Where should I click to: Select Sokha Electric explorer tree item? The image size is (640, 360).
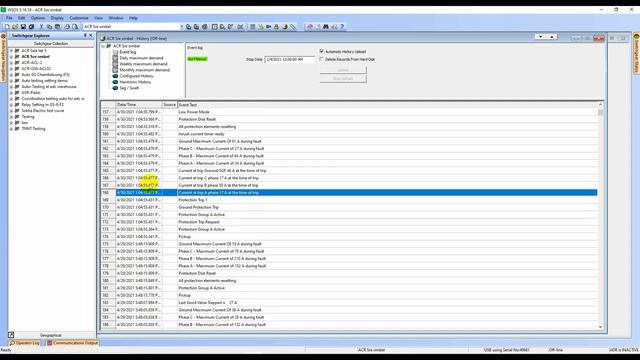coord(43,111)
